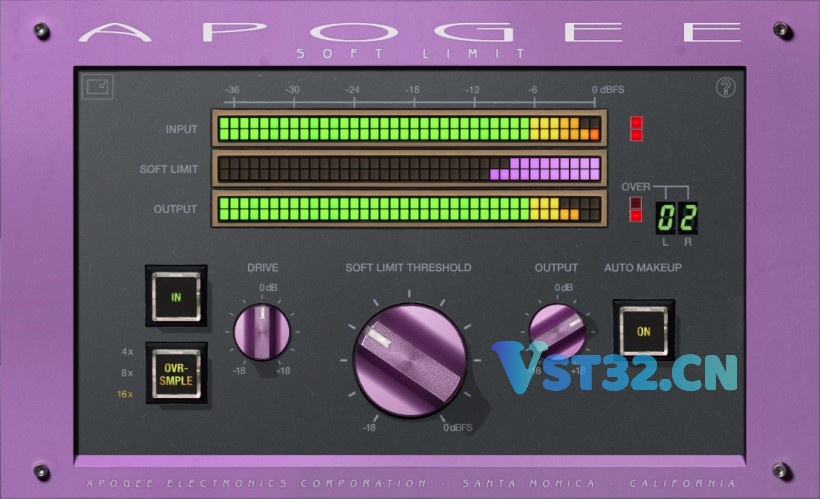This screenshot has height=499, width=820.
Task: Select the 4x oversampling label
Action: pyautogui.click(x=127, y=352)
